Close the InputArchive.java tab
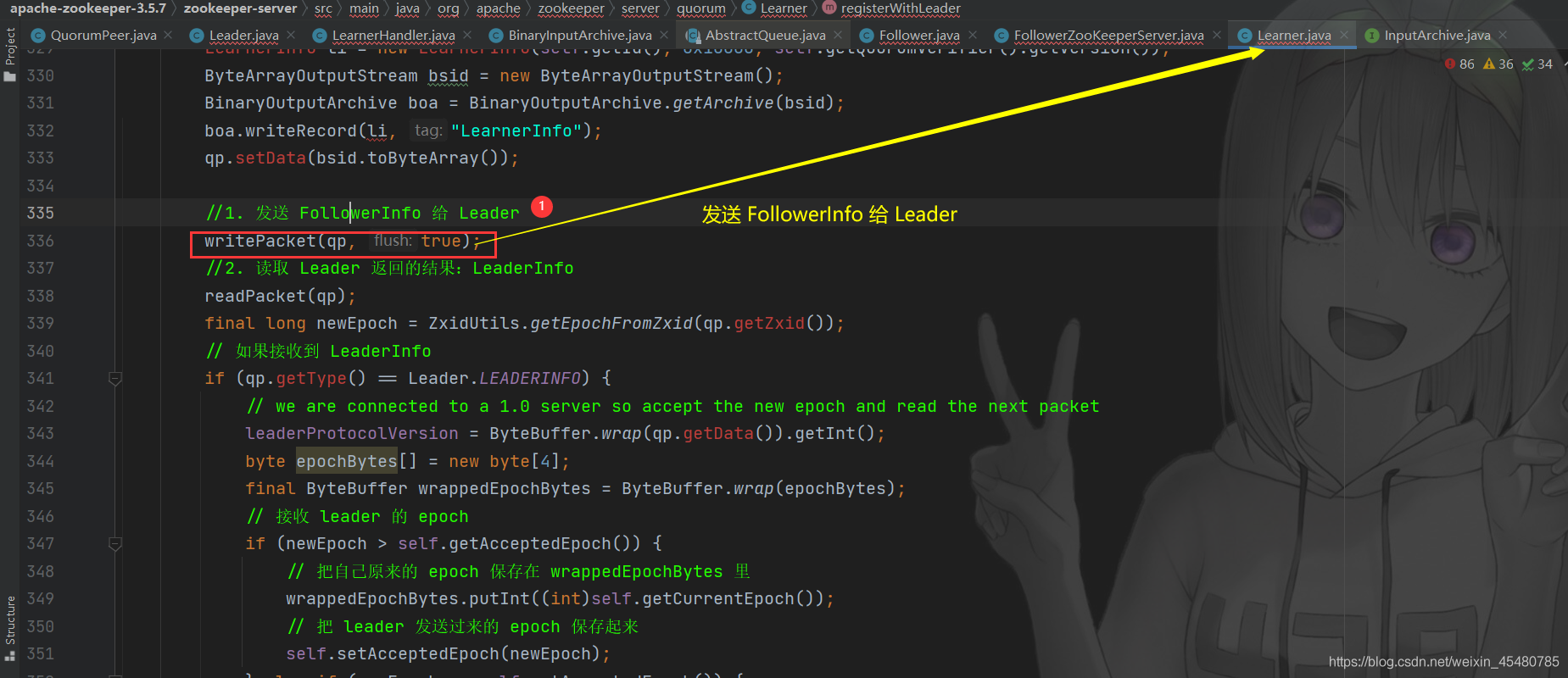The height and width of the screenshot is (678, 1568). (x=1503, y=35)
